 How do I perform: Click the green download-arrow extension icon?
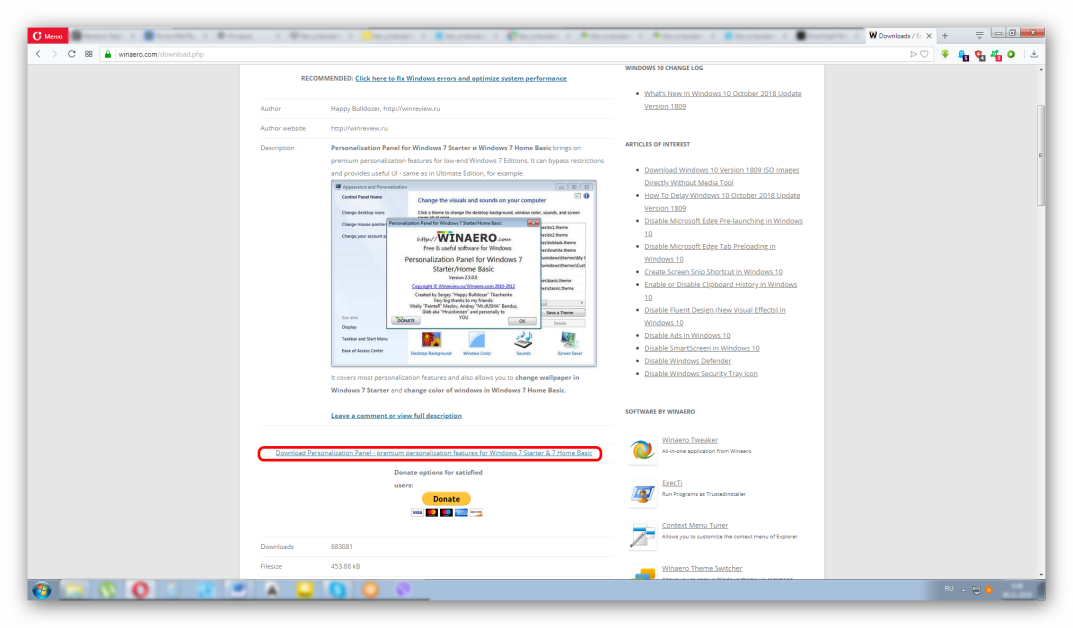click(946, 54)
